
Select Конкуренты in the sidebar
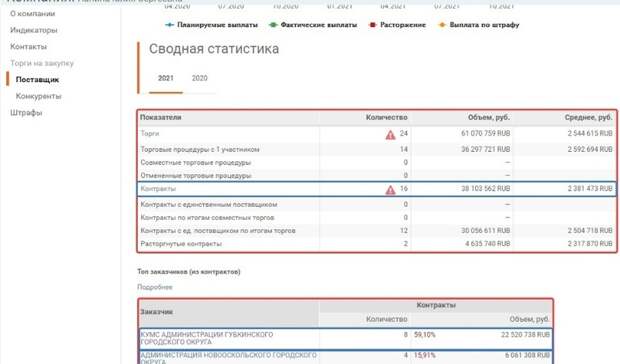(x=38, y=96)
